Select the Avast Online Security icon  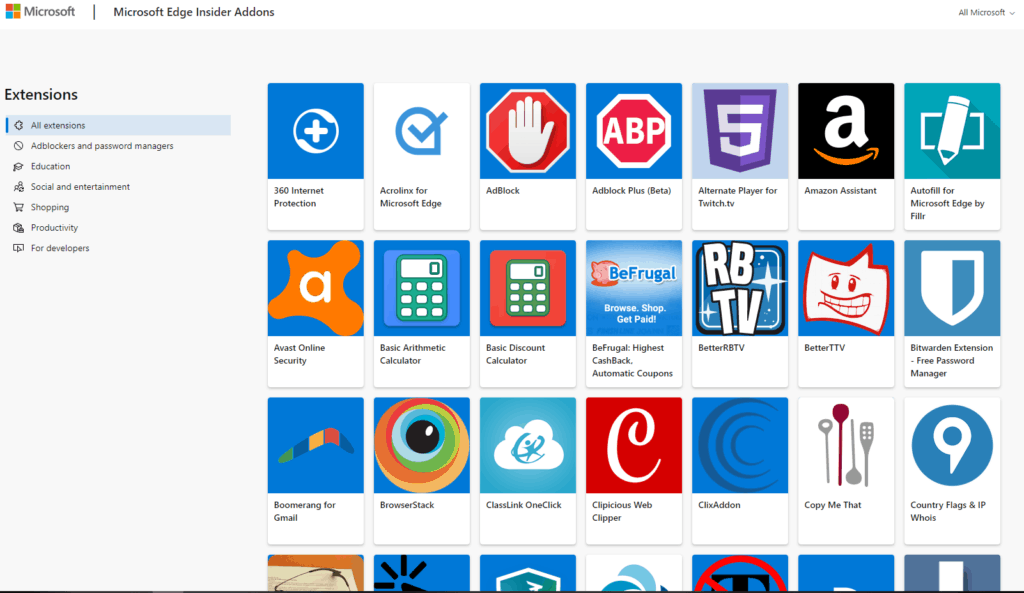coord(315,288)
